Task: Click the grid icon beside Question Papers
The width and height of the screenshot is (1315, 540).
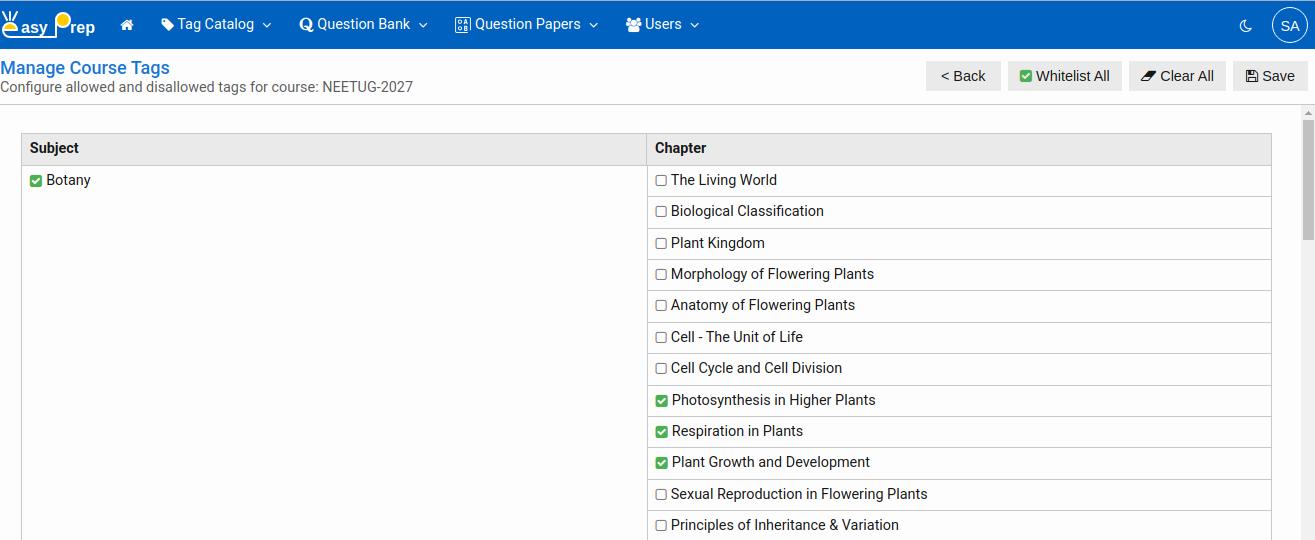Action: pos(462,25)
